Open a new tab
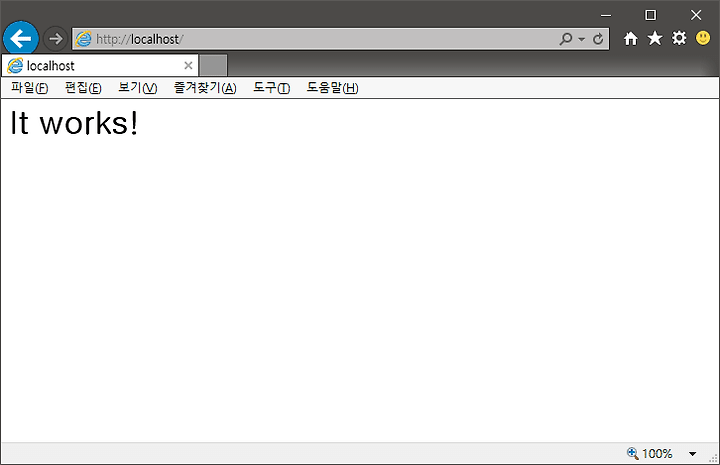720x465 pixels. point(213,66)
